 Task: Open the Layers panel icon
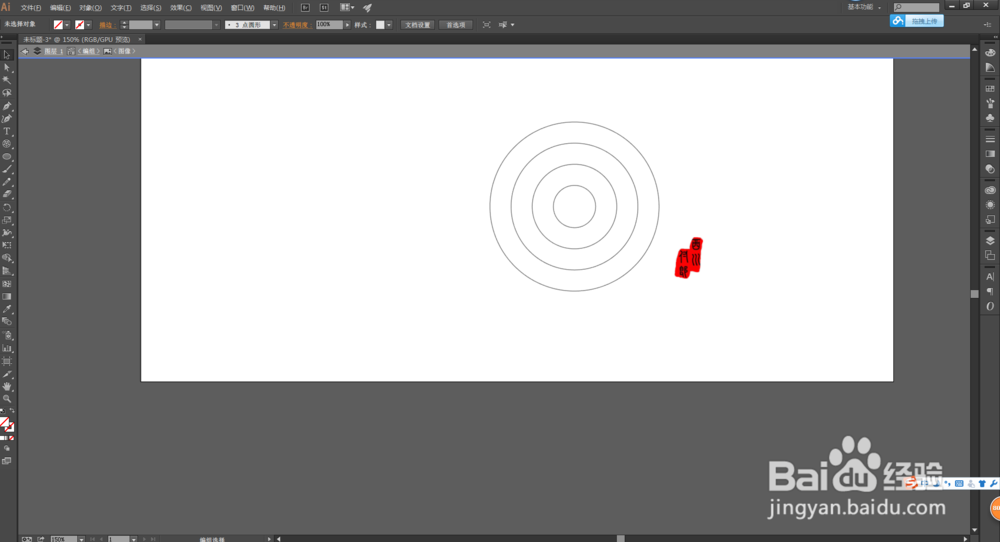click(x=990, y=241)
